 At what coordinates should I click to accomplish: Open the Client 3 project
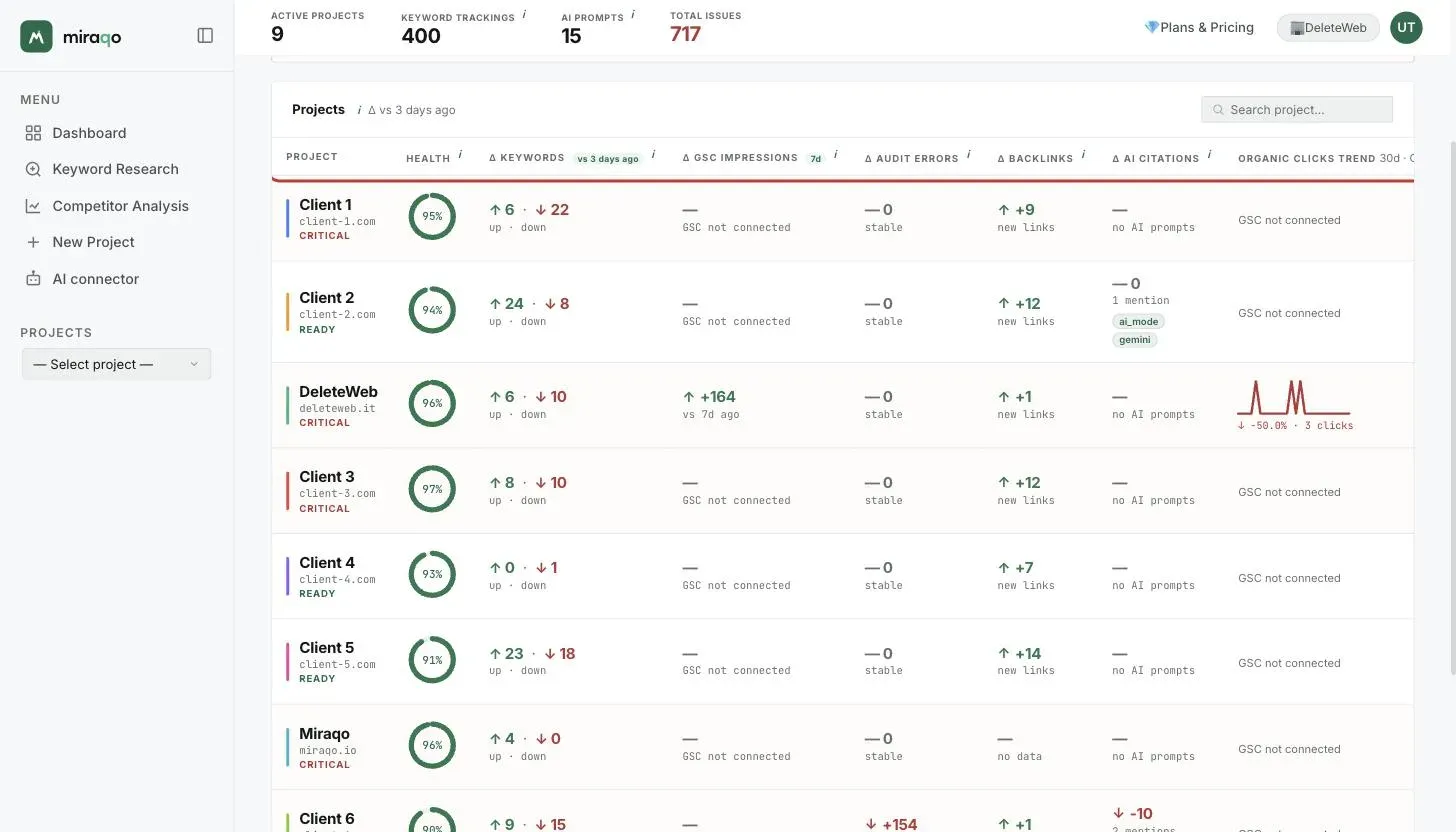coord(842,491)
